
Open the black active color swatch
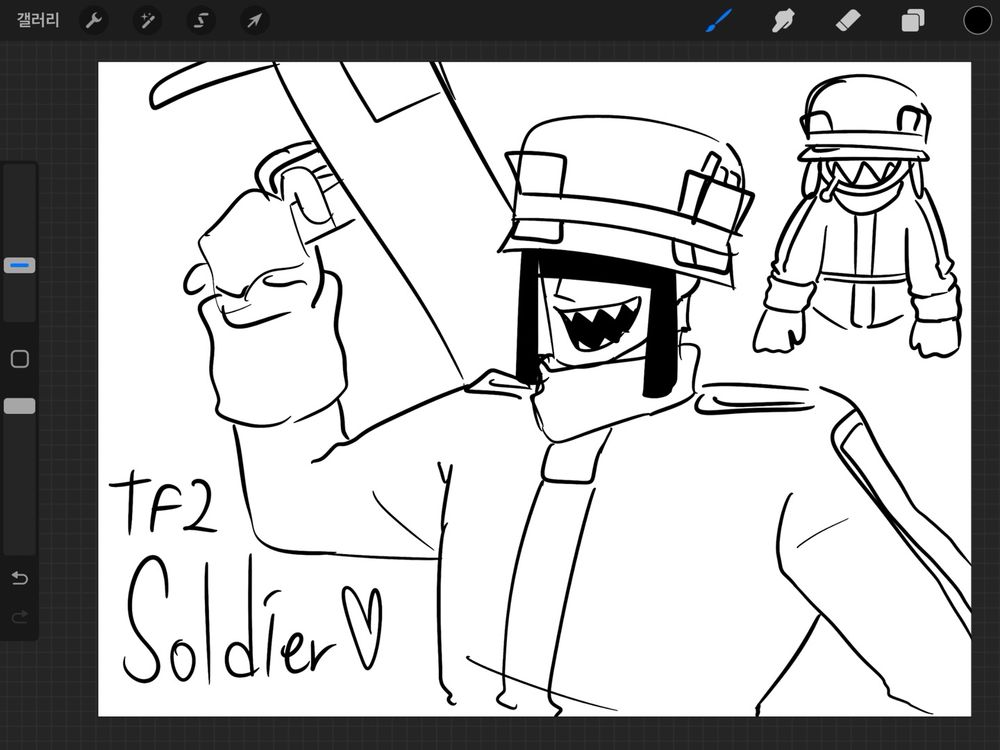pyautogui.click(x=977, y=20)
